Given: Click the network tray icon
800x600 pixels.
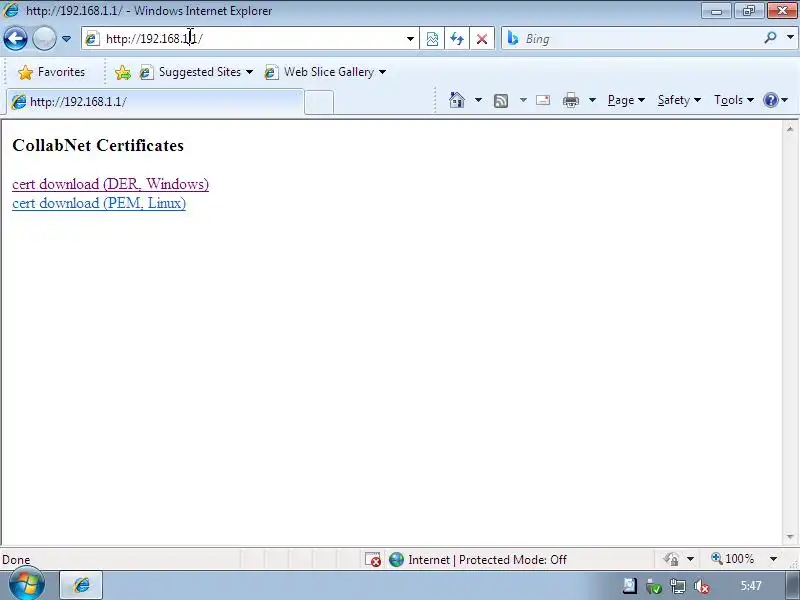Looking at the screenshot, I should pos(678,587).
